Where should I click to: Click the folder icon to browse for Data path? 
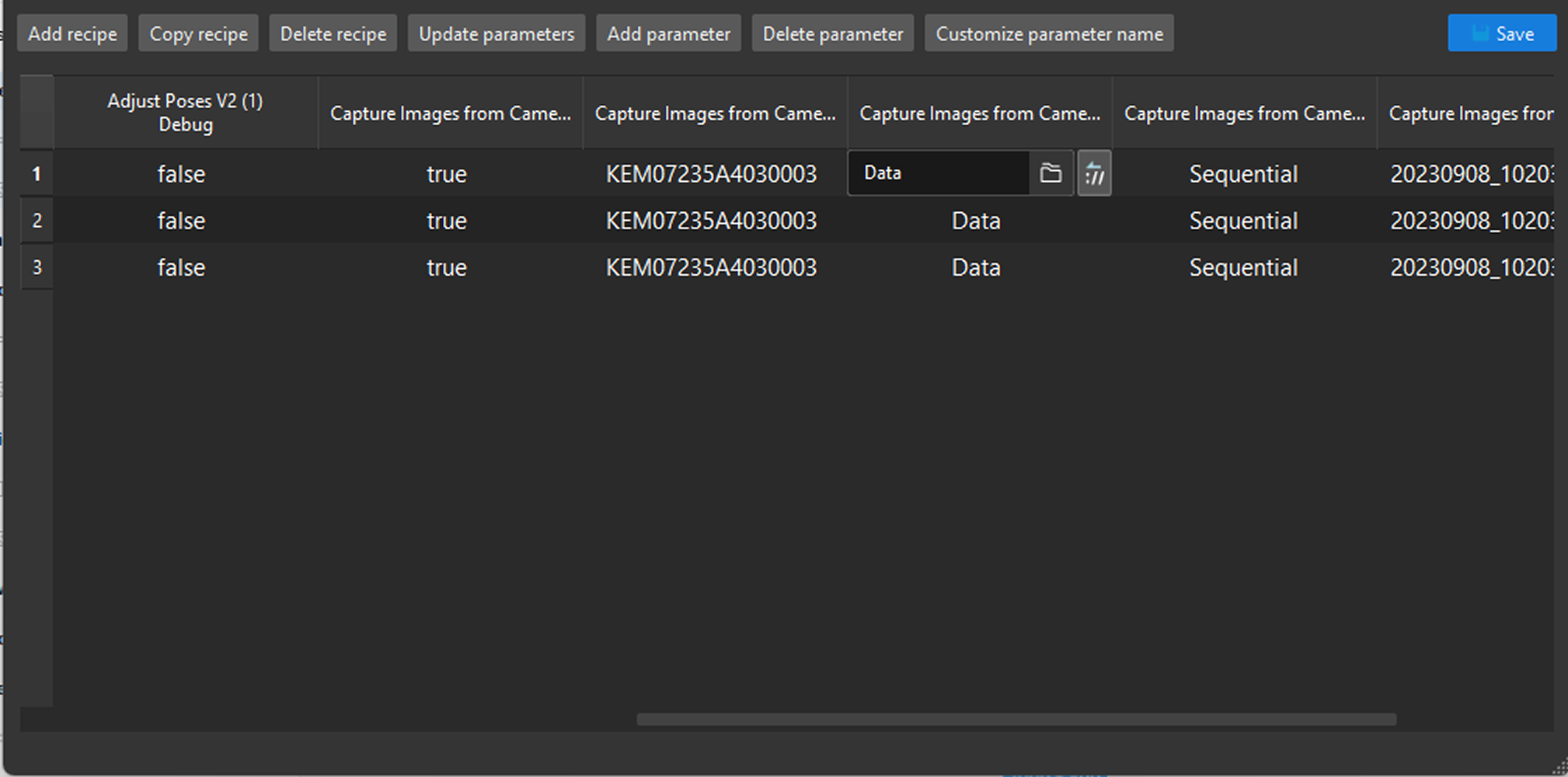(1051, 172)
